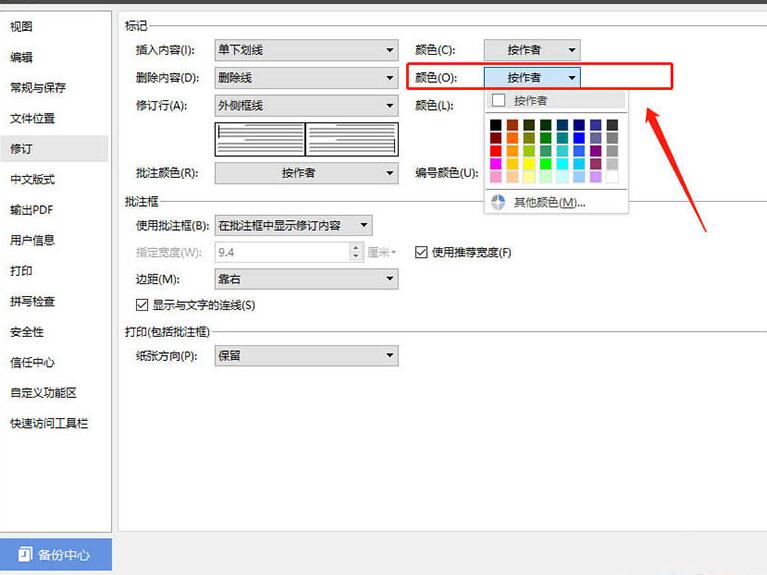
Task: Open 颜色(C) color dropdown
Action: click(x=532, y=50)
